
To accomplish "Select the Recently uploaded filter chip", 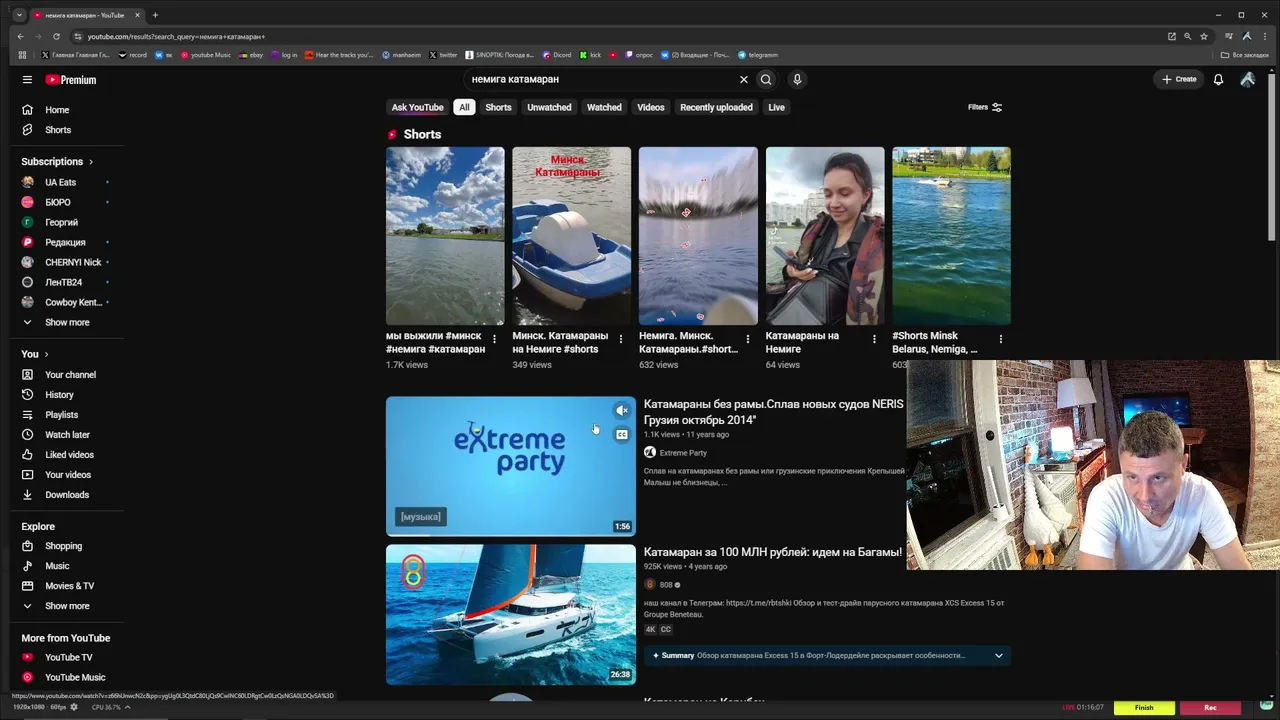I will pos(716,107).
